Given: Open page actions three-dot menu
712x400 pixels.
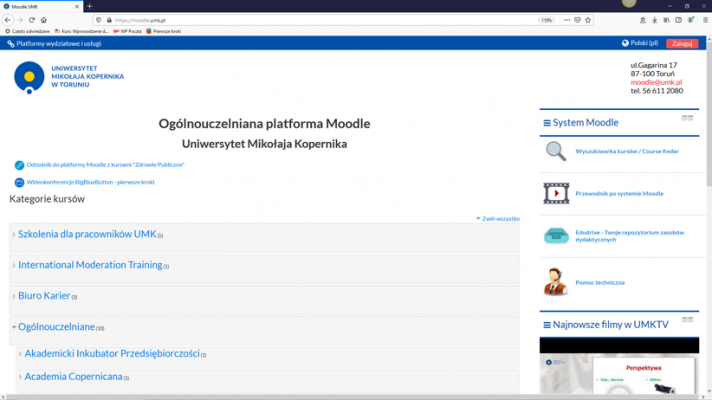Looking at the screenshot, I should point(567,20).
